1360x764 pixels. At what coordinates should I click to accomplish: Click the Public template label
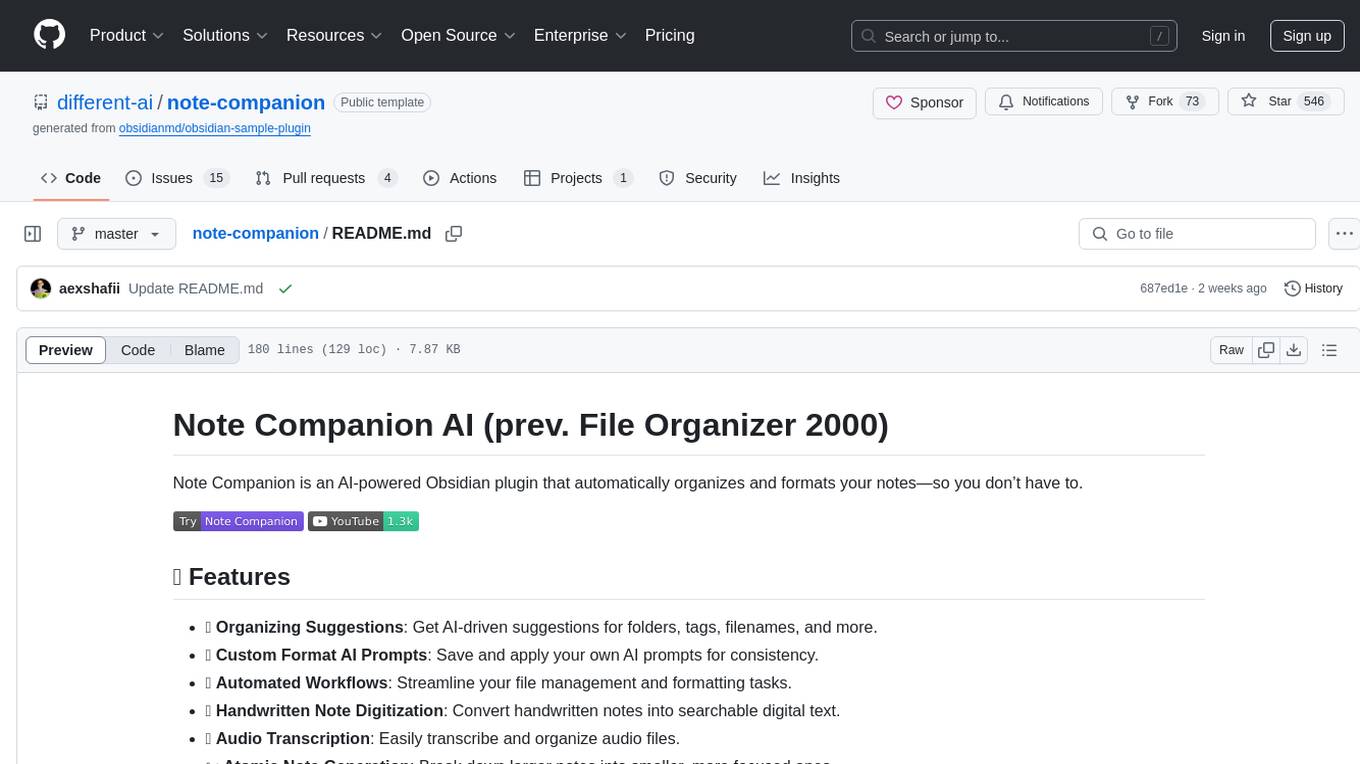(382, 102)
